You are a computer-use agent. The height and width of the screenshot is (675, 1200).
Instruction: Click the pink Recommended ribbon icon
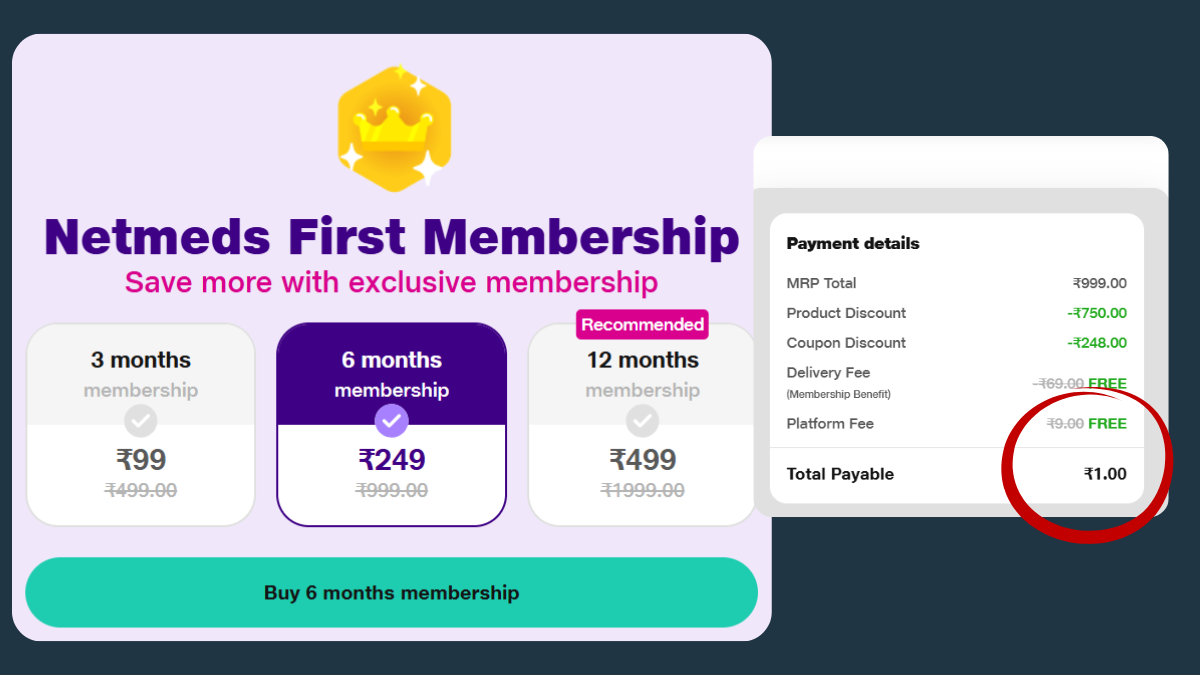click(641, 324)
